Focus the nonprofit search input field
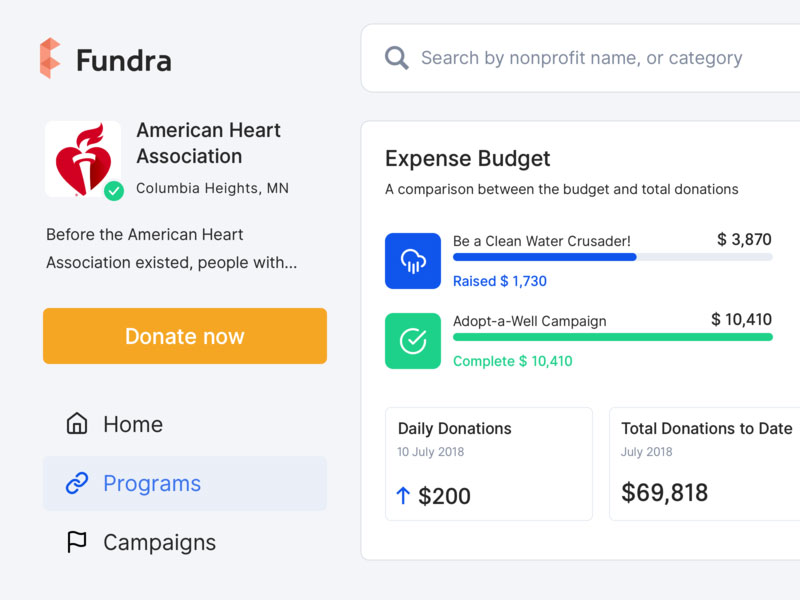 (x=581, y=58)
